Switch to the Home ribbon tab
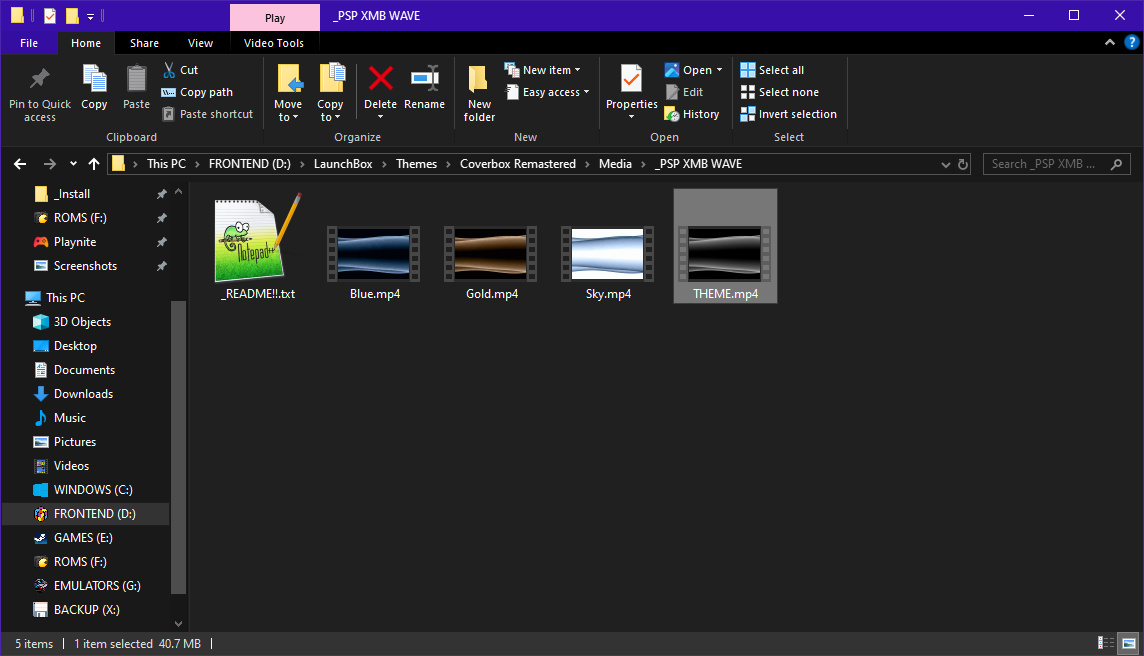The height and width of the screenshot is (656, 1144). (x=86, y=43)
